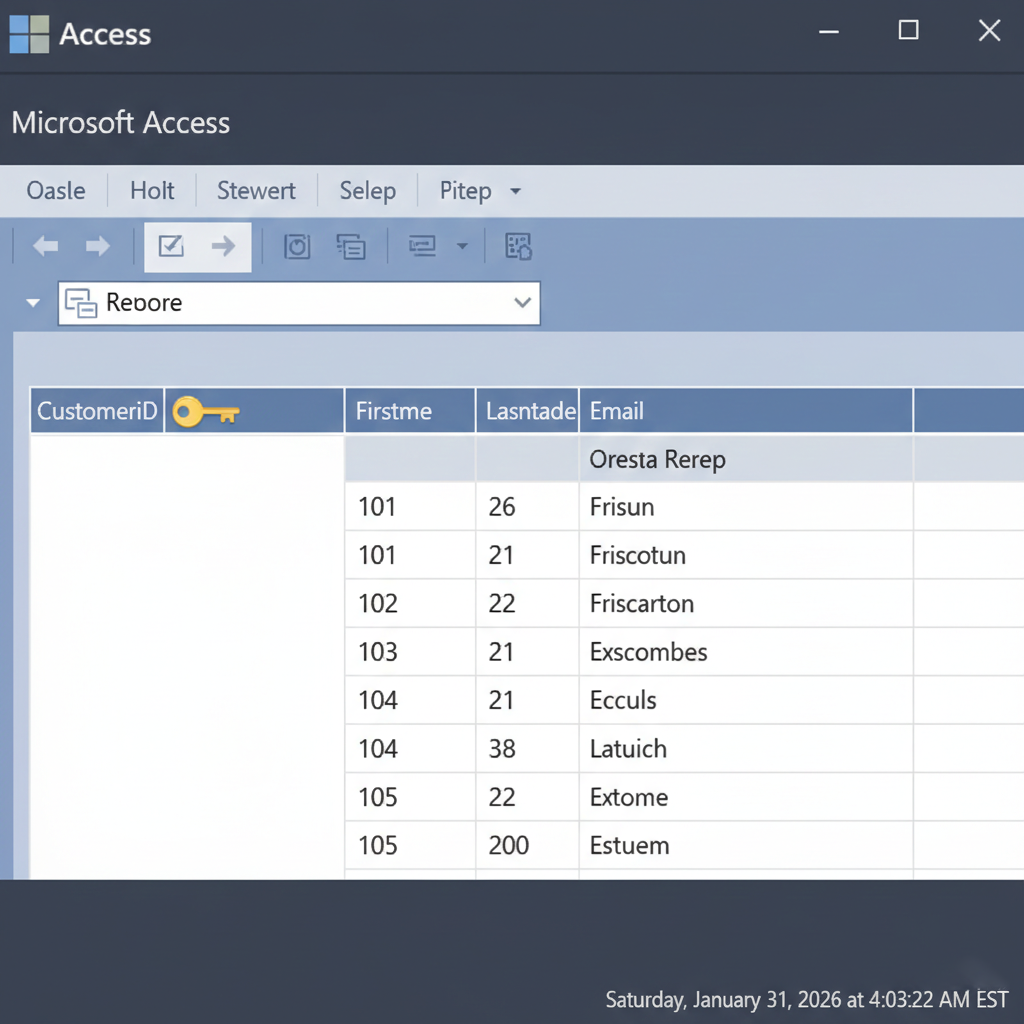Select the Friscarton cell in the table
The image size is (1024, 1024).
642,604
